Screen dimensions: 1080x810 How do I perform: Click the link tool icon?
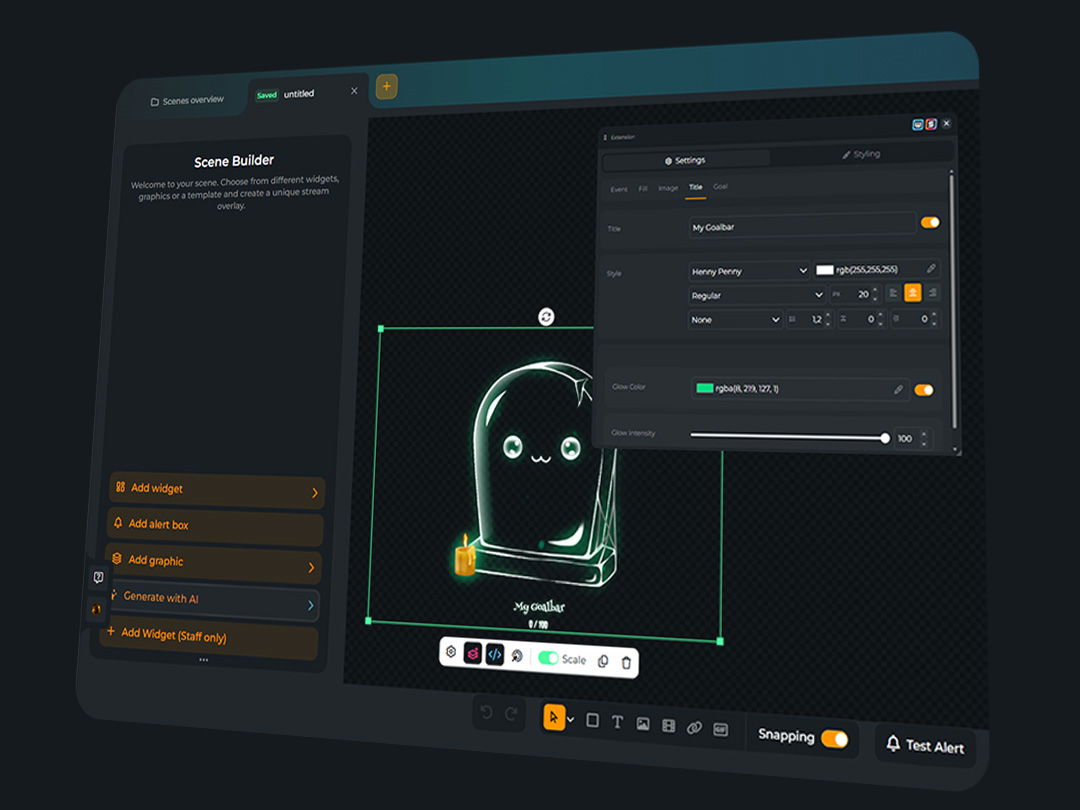point(694,728)
